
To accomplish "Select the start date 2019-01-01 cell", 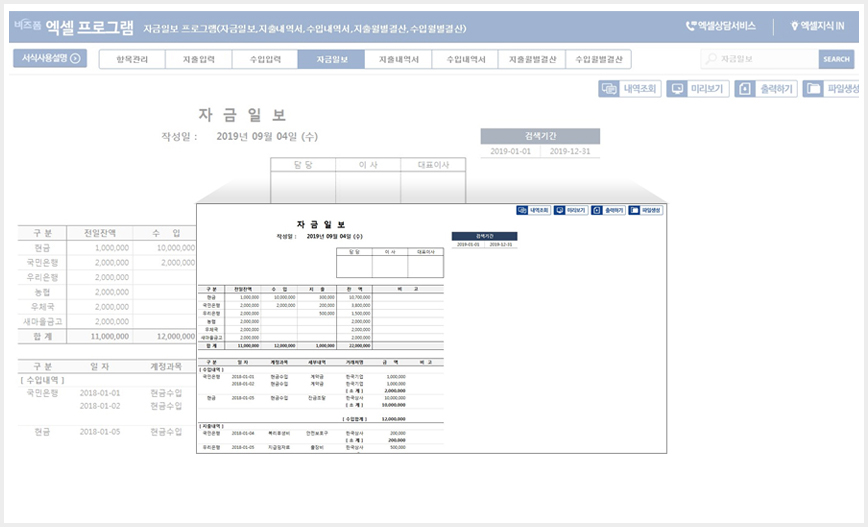I will (x=510, y=151).
